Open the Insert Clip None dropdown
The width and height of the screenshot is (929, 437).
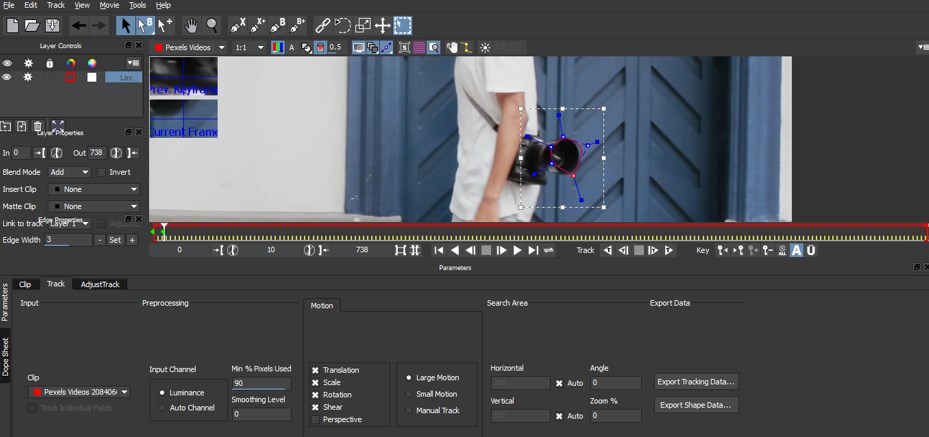pyautogui.click(x=94, y=189)
